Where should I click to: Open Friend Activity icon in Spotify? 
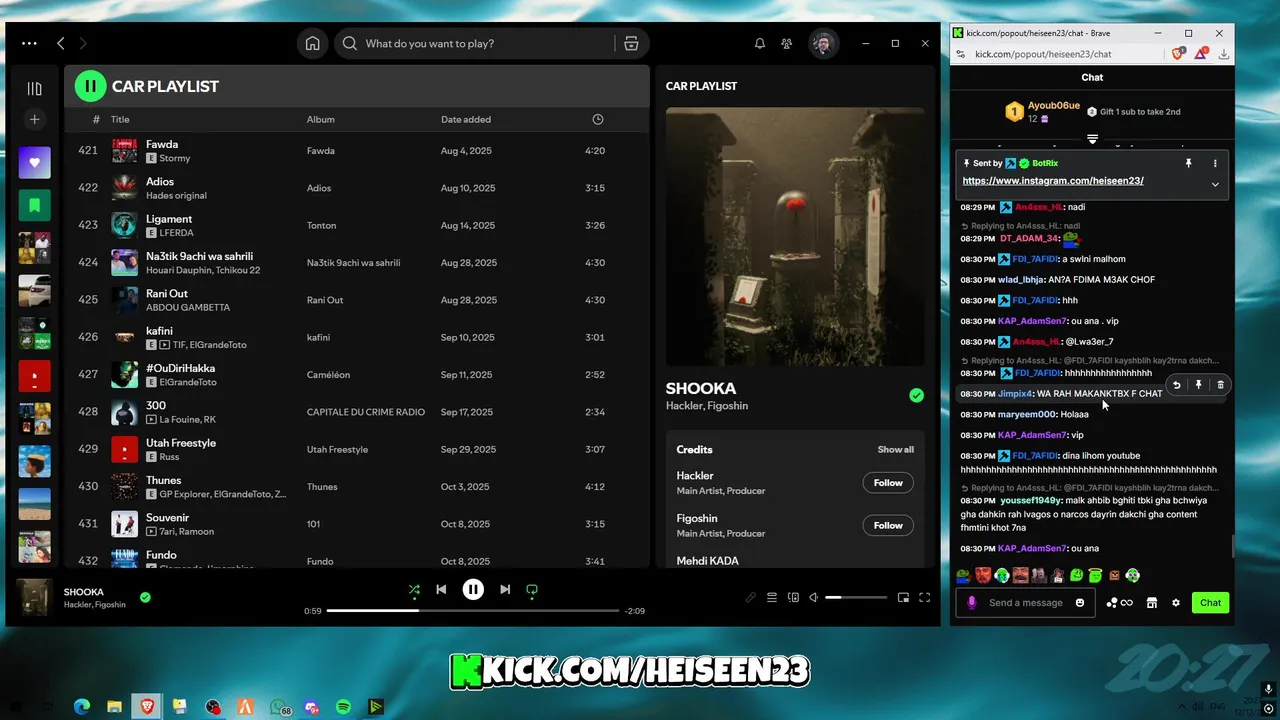point(787,44)
